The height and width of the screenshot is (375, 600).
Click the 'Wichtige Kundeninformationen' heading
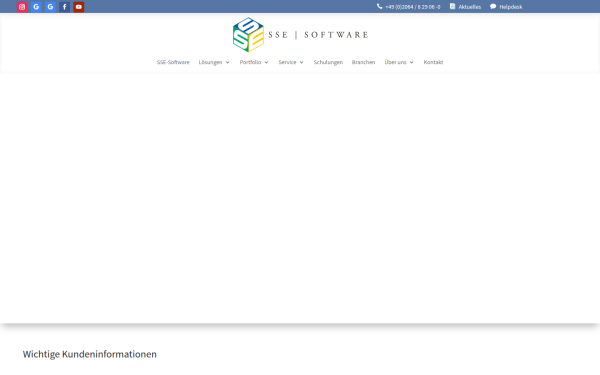[90, 354]
